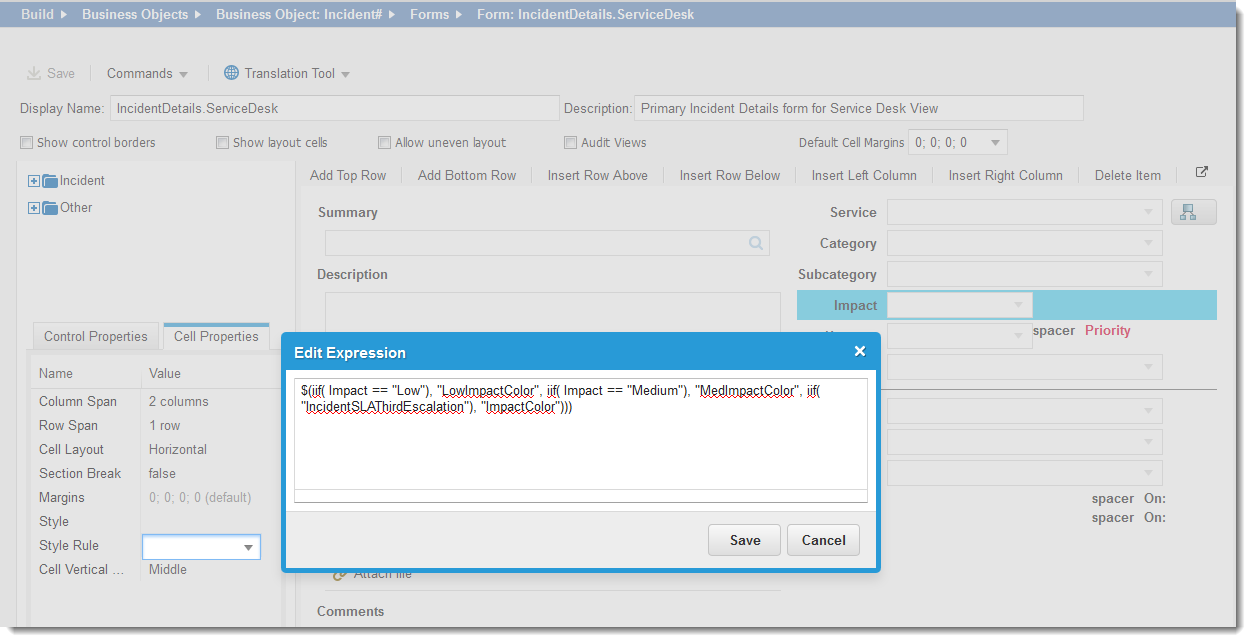Screen dimensions: 1251x642
Task: Click the Incident folder icon
Action: [x=50, y=181]
